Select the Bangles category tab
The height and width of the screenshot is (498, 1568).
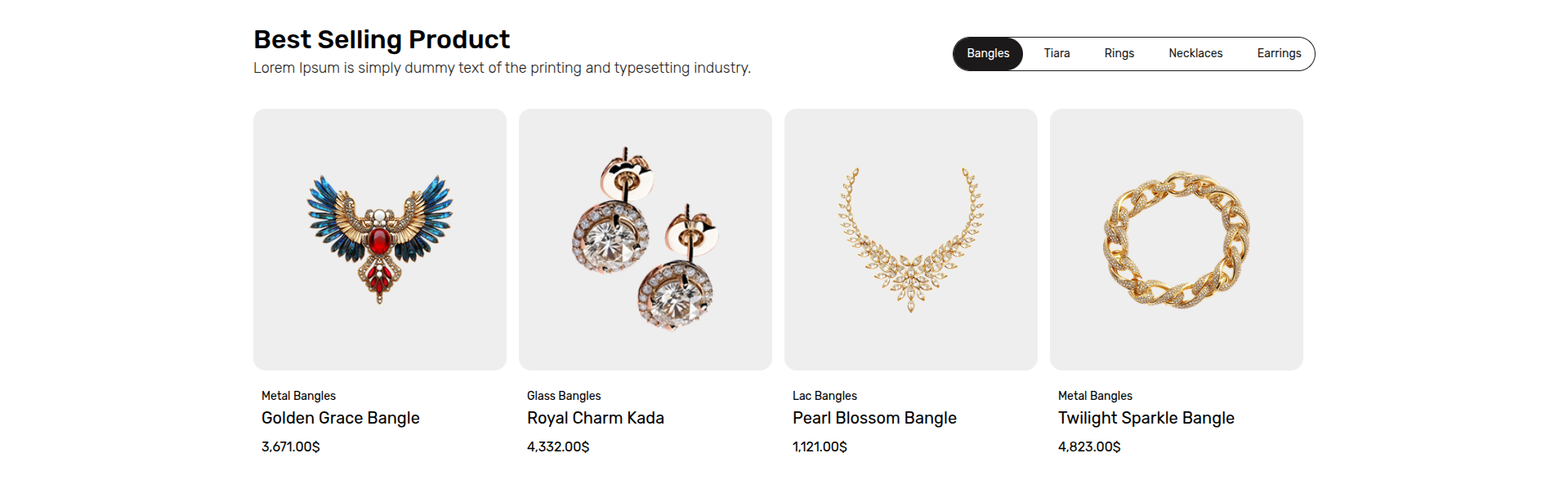[988, 54]
